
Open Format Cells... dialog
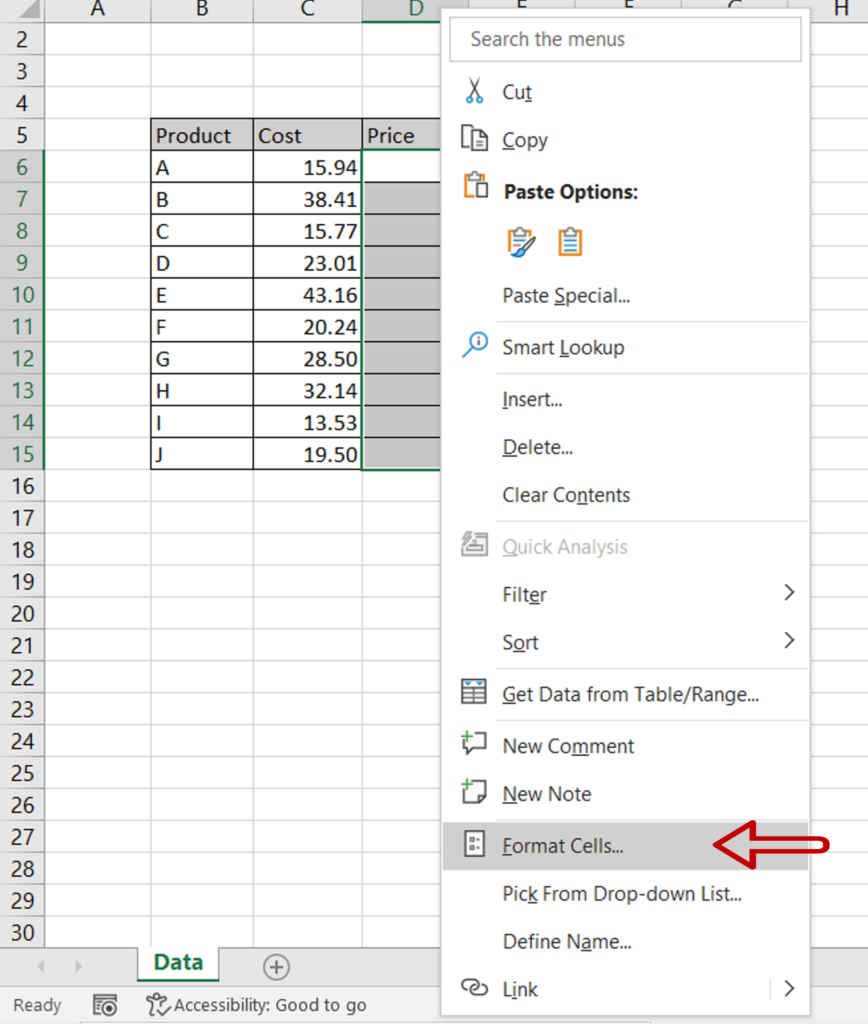coord(625,846)
